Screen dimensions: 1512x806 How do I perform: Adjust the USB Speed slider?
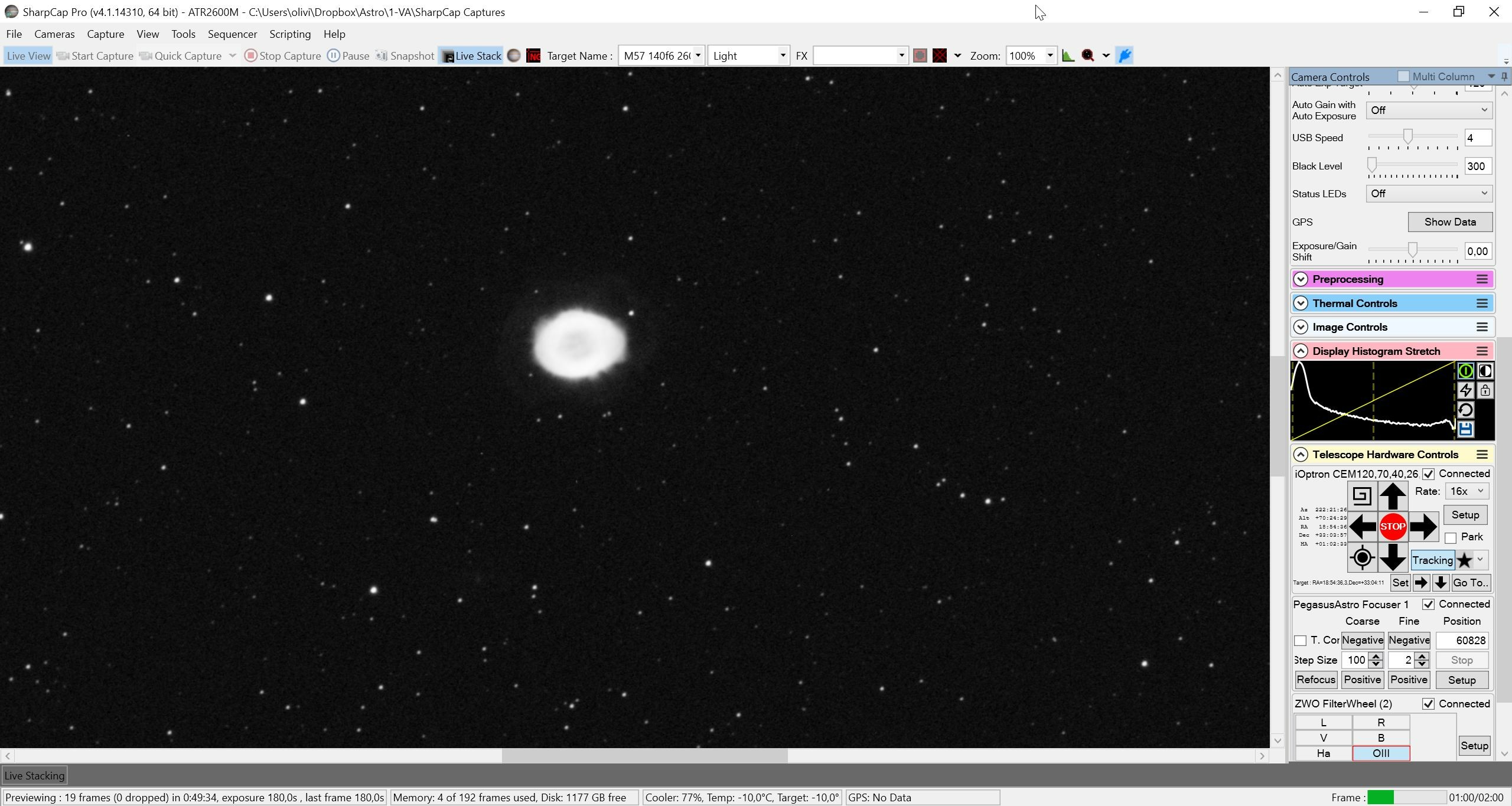pos(1408,137)
